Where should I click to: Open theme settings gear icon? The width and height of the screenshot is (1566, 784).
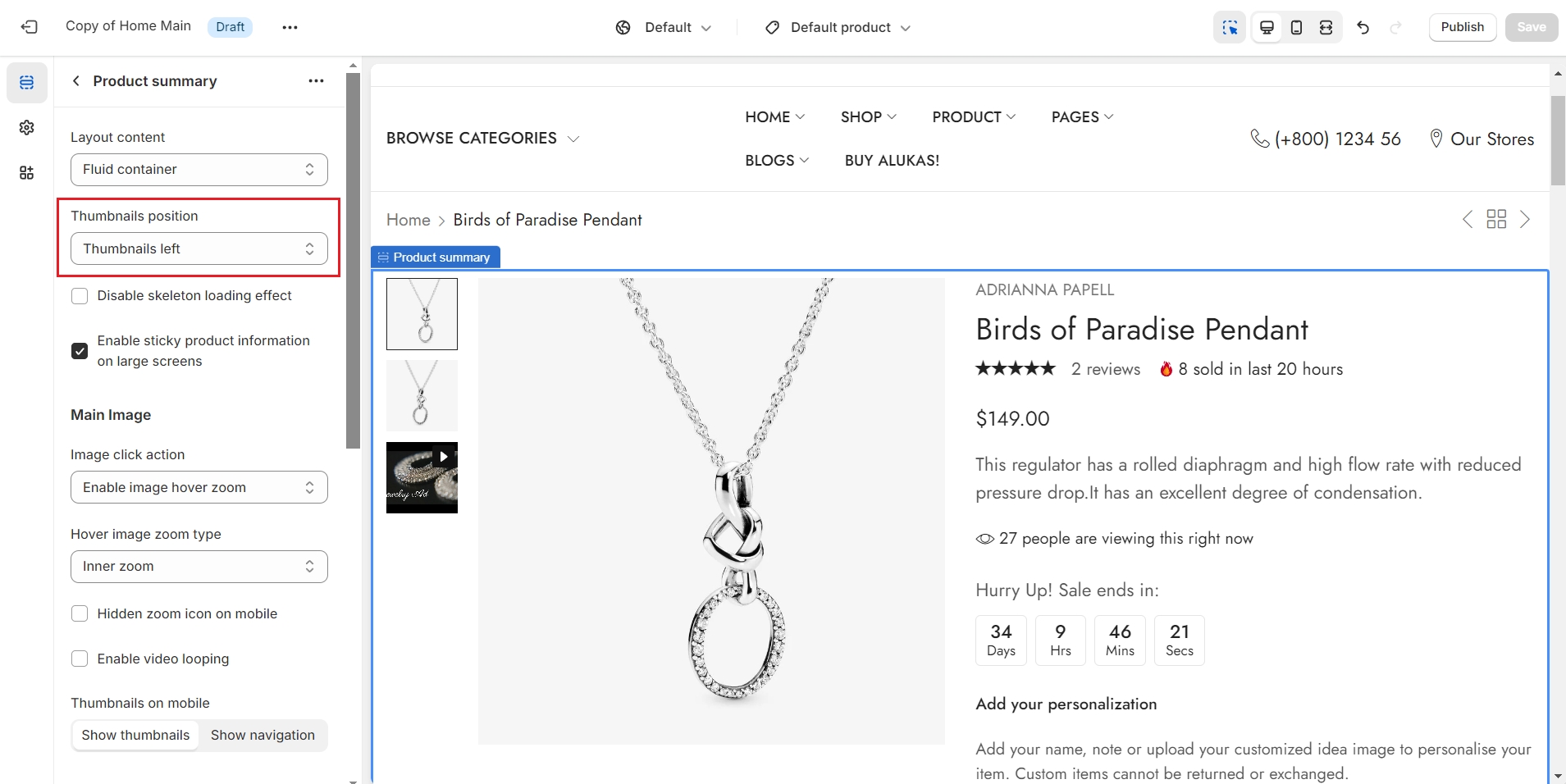pos(27,128)
